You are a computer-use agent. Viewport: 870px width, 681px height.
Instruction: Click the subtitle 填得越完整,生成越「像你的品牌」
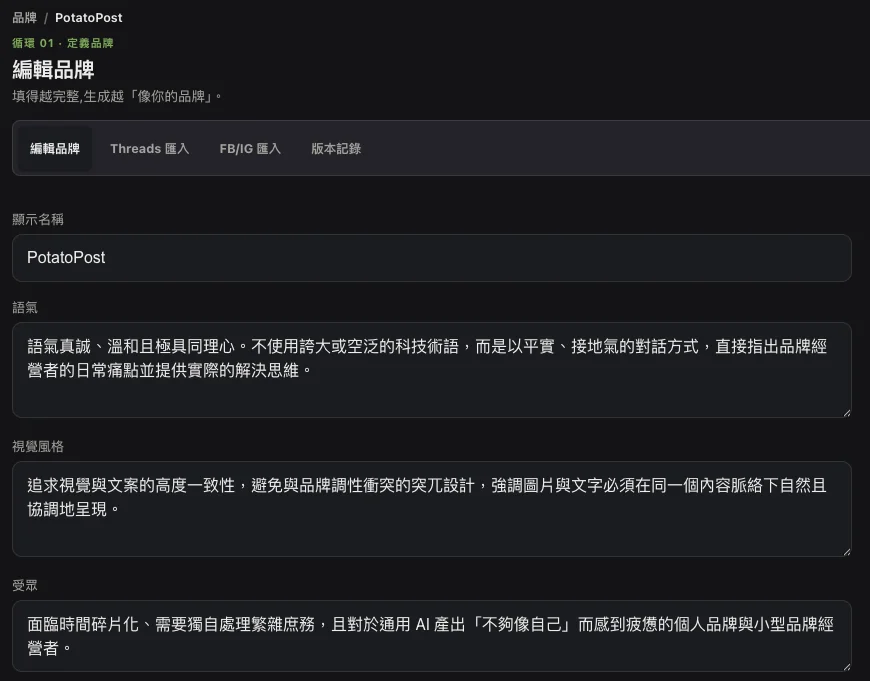click(x=117, y=97)
